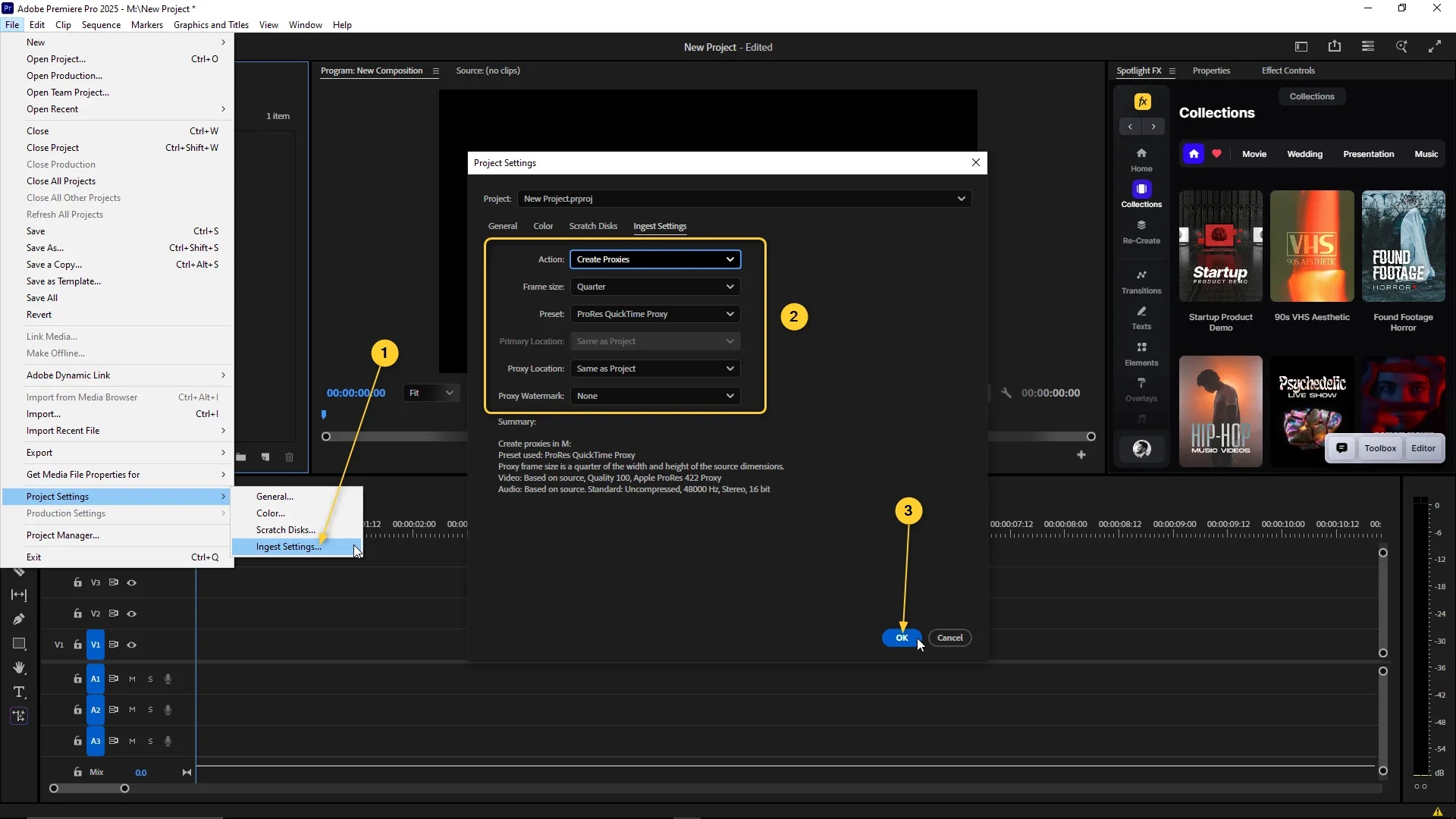Open the Fit zoom level dropdown
The height and width of the screenshot is (819, 1456).
(x=431, y=393)
